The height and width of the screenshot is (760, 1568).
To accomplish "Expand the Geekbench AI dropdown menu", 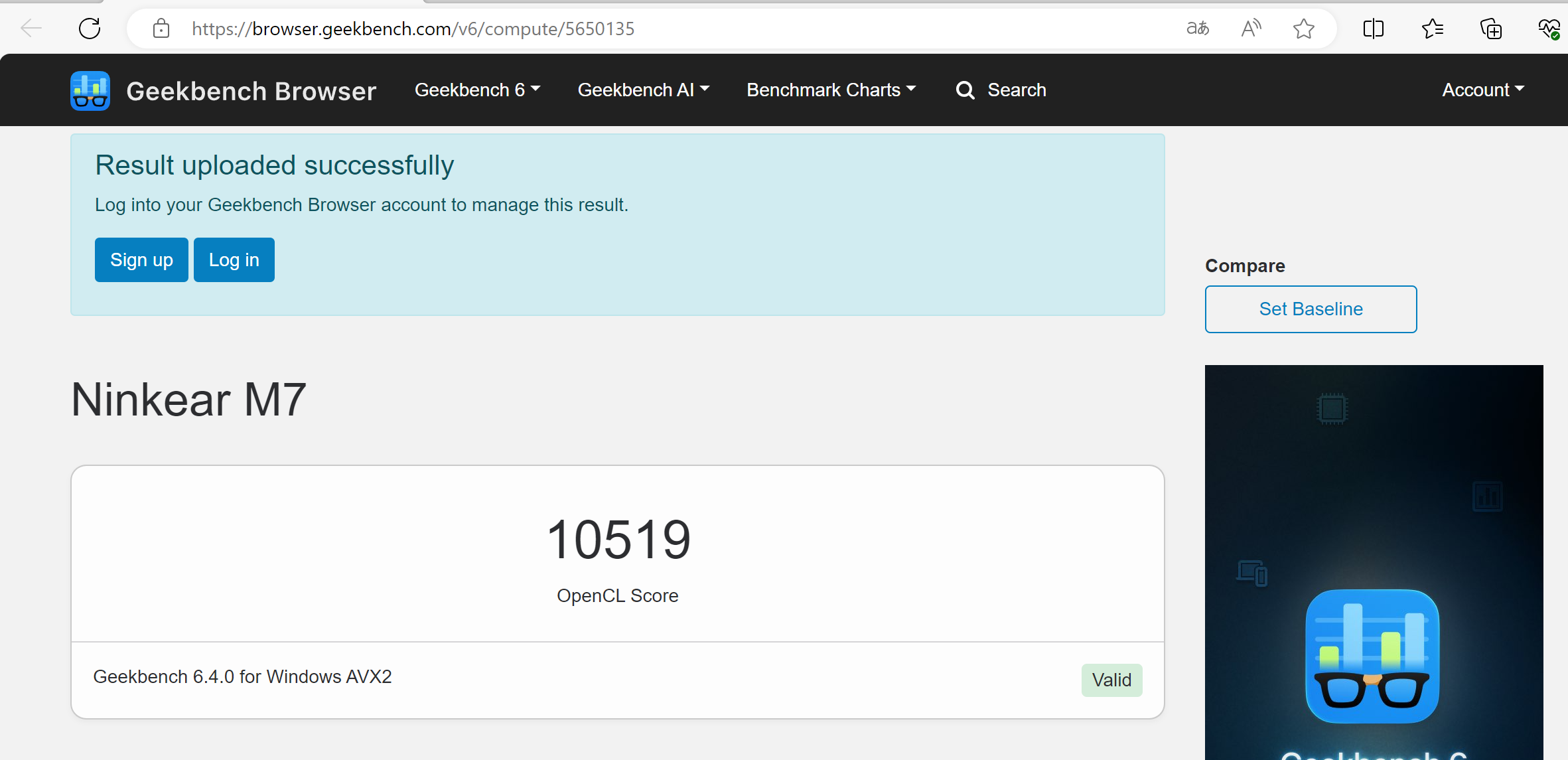I will point(643,90).
